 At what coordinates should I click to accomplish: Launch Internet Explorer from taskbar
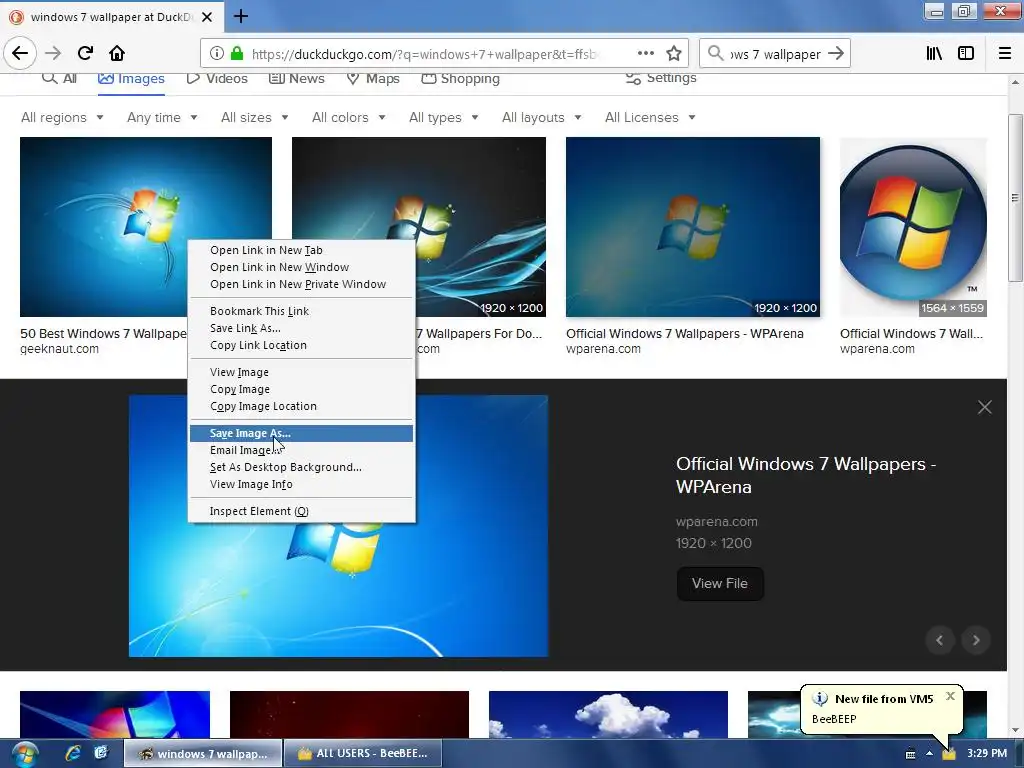tap(72, 753)
